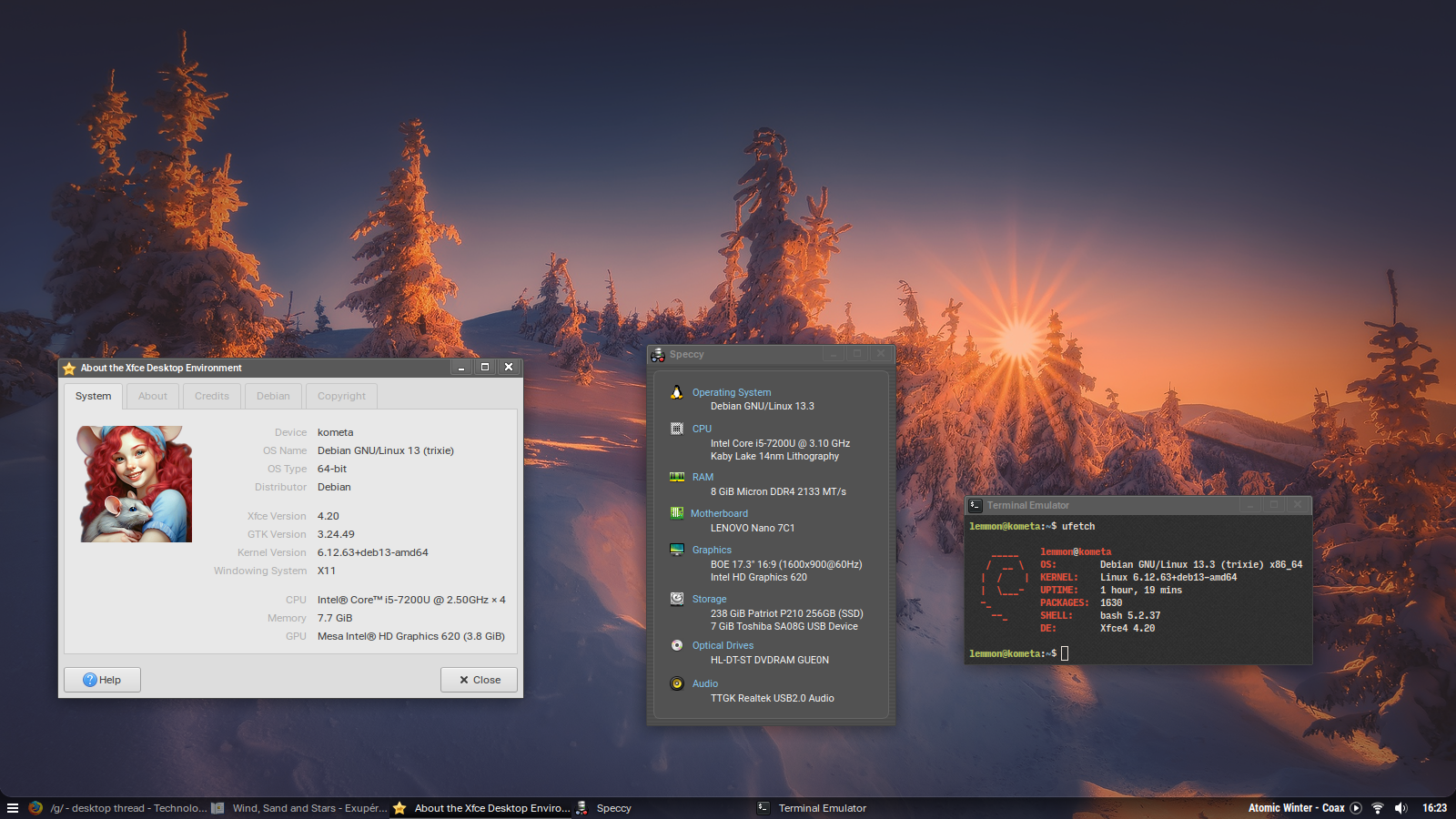Click the UPTIME value '1 hour, 19 mins'

(x=1141, y=590)
